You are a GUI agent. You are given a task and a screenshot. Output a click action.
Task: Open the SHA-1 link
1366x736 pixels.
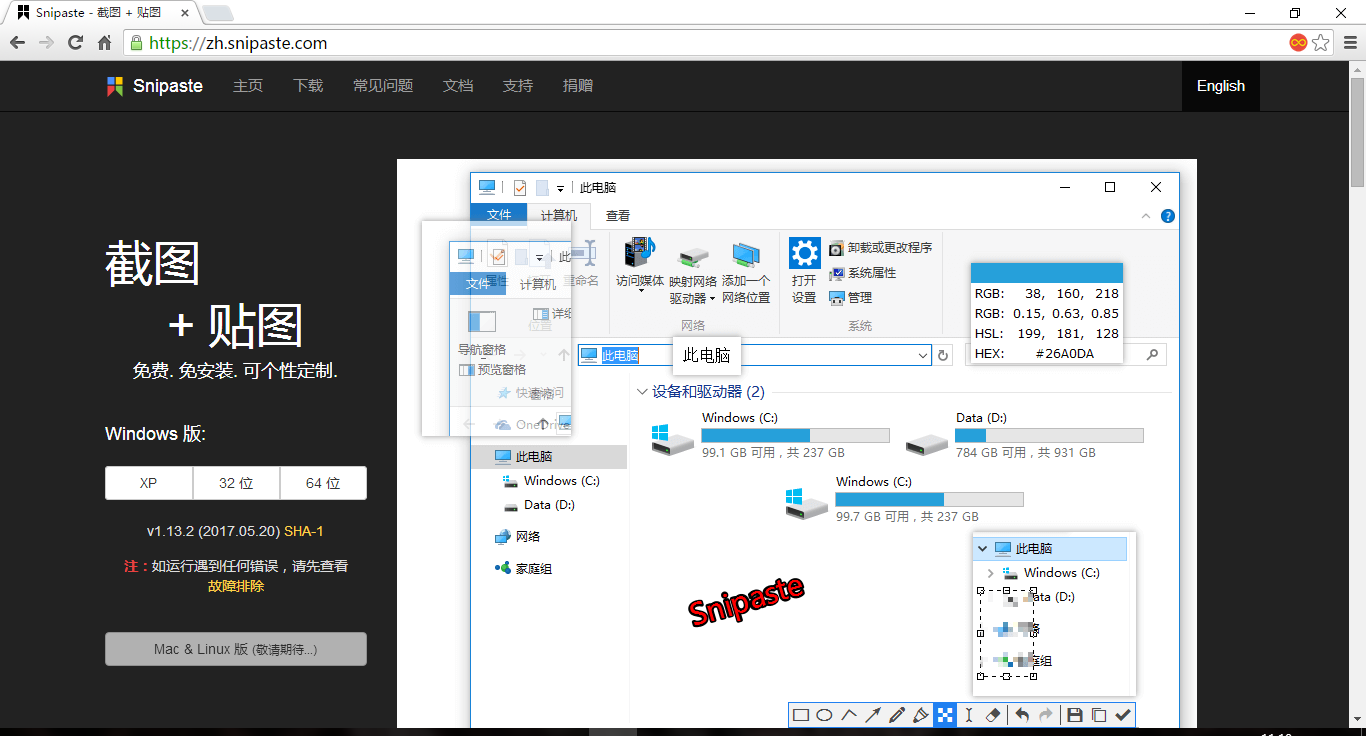[304, 531]
